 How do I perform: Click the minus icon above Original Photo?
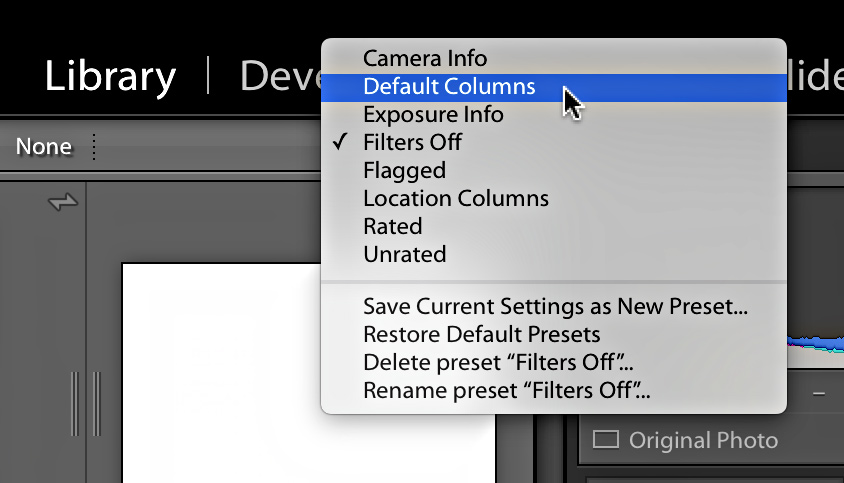point(819,394)
